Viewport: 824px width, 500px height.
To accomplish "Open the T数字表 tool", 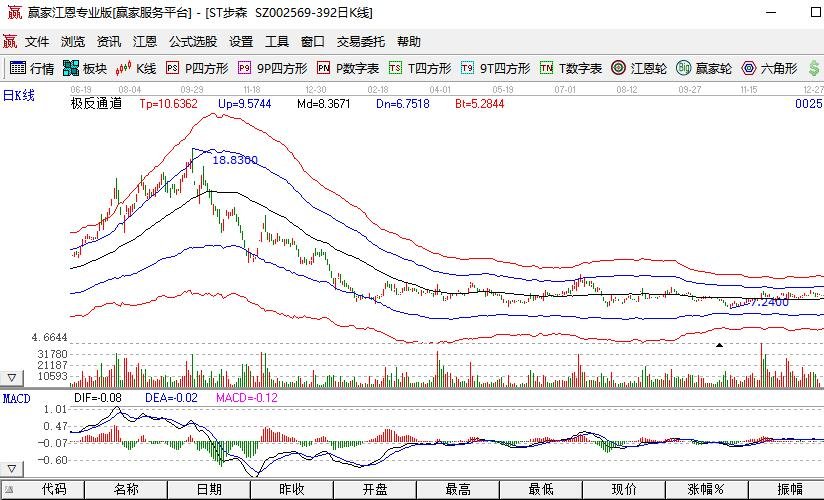I will pyautogui.click(x=571, y=68).
